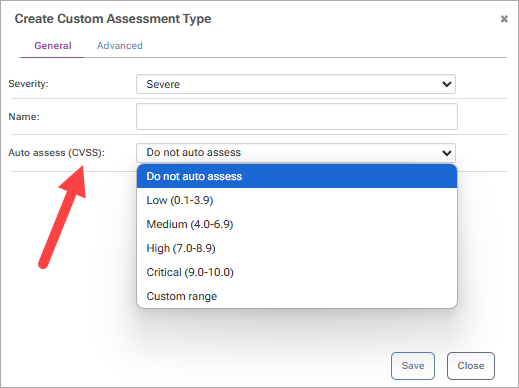This screenshot has height=388, width=519.
Task: Click into the Name input field
Action: coord(297,116)
